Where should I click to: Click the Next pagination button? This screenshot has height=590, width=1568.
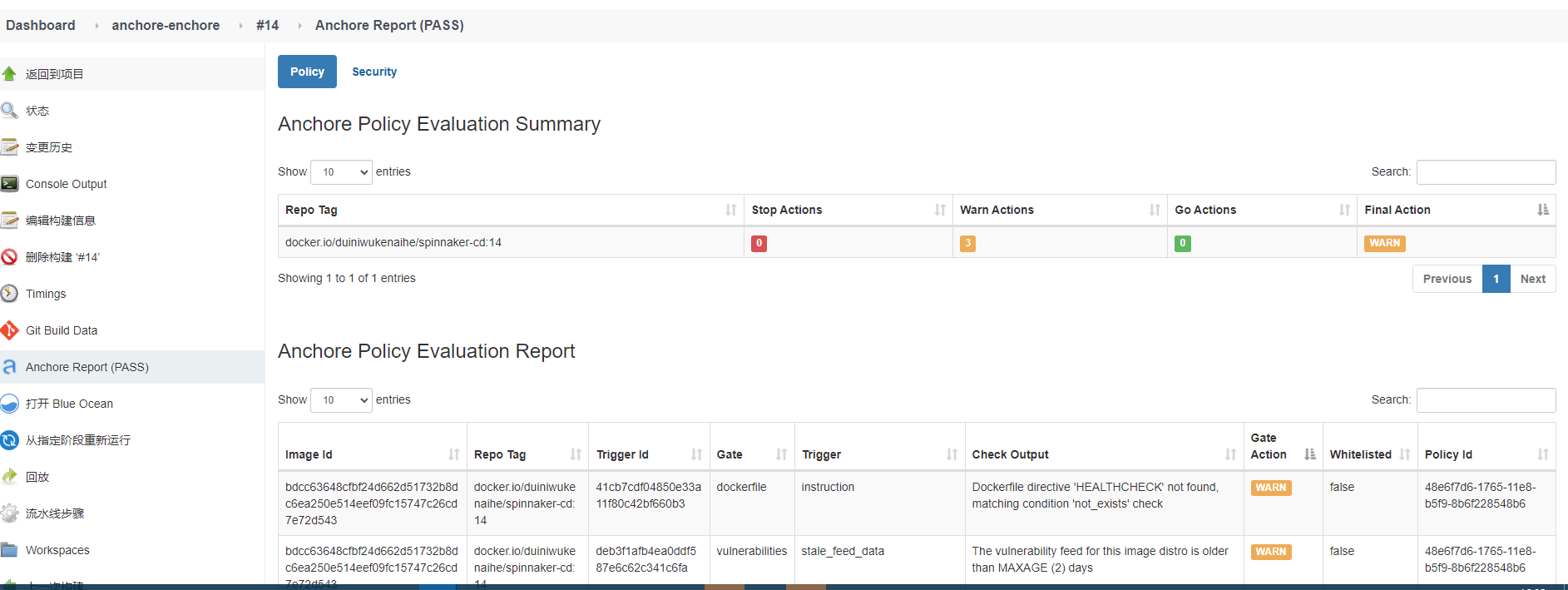pyautogui.click(x=1532, y=279)
